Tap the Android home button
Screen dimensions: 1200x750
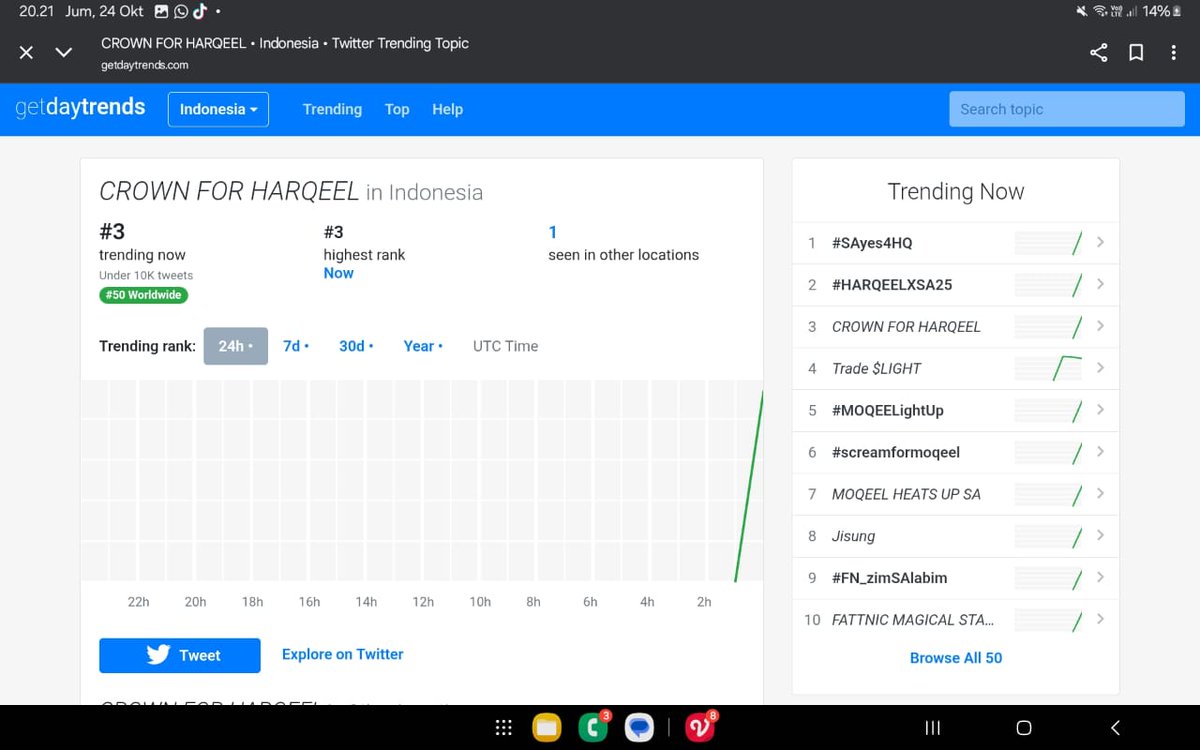pyautogui.click(x=1023, y=728)
